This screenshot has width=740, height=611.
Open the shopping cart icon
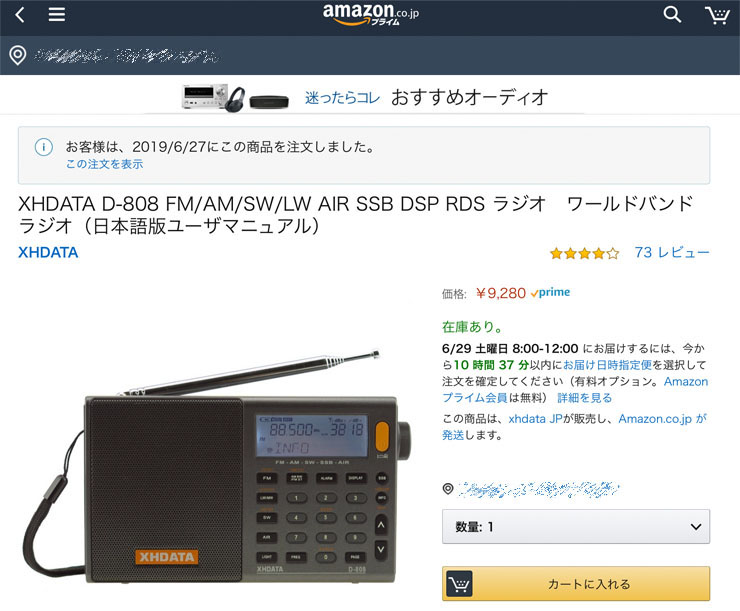click(717, 15)
